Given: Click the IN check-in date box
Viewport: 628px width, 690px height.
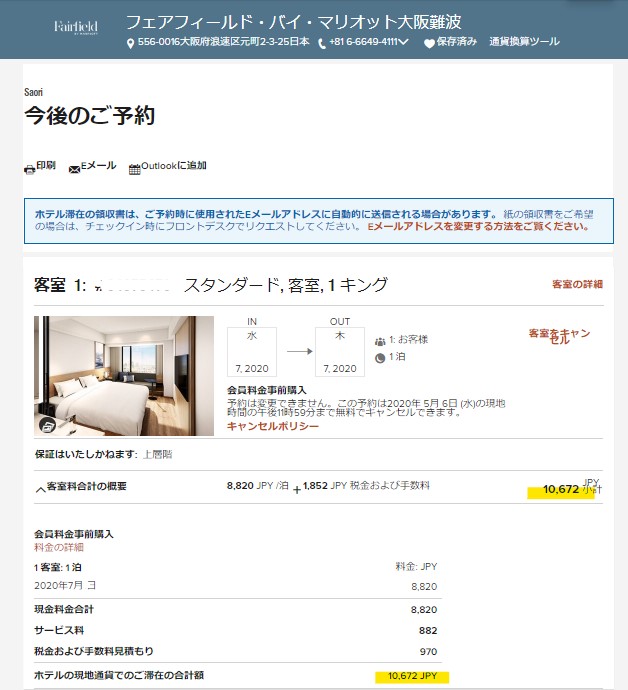Looking at the screenshot, I should coord(252,352).
